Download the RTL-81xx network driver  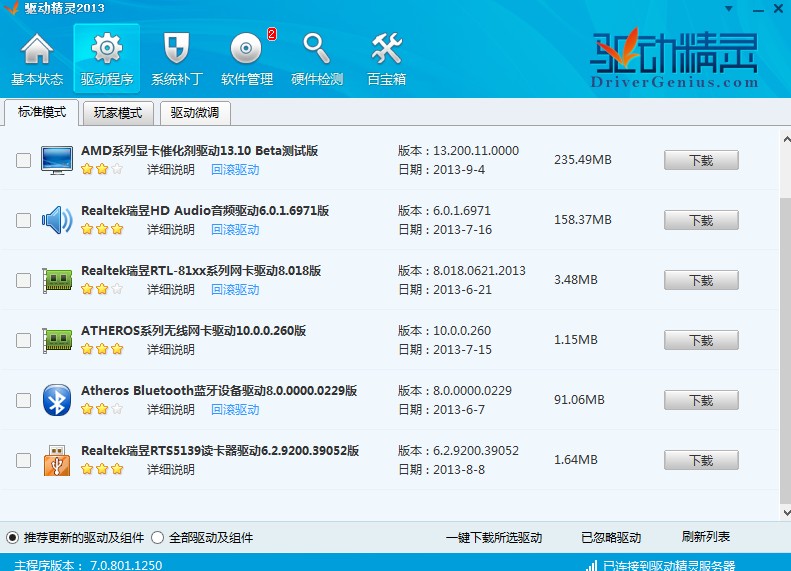(701, 280)
